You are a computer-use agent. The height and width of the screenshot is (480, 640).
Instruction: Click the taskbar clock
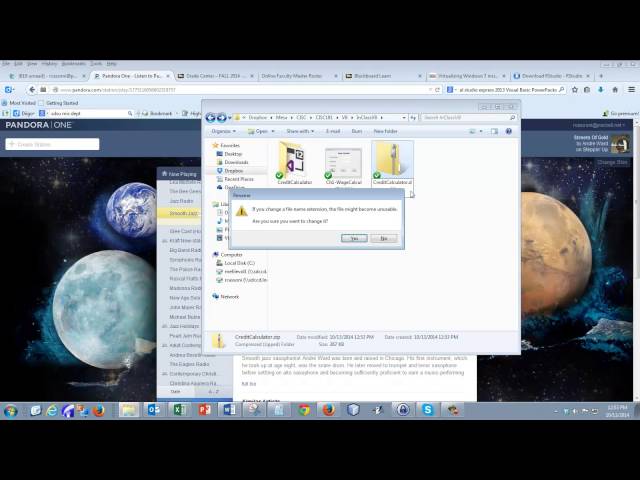617,411
